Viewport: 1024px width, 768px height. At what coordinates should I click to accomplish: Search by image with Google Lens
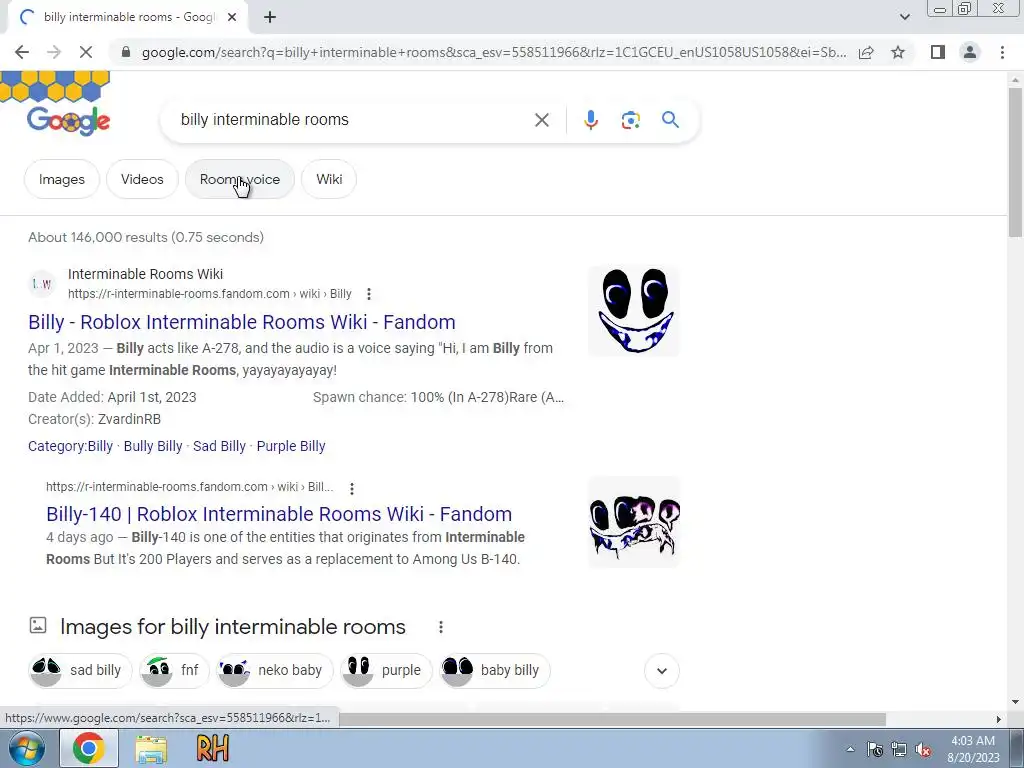click(630, 120)
